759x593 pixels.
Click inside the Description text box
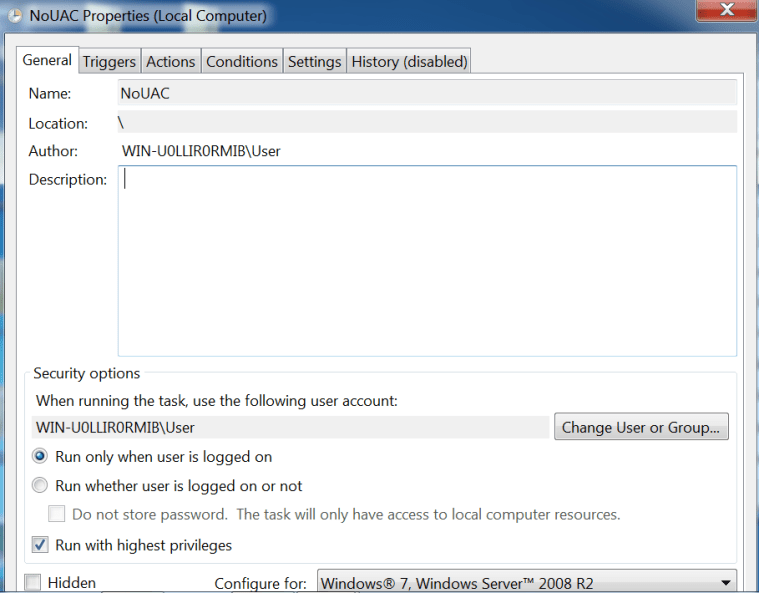pyautogui.click(x=427, y=261)
